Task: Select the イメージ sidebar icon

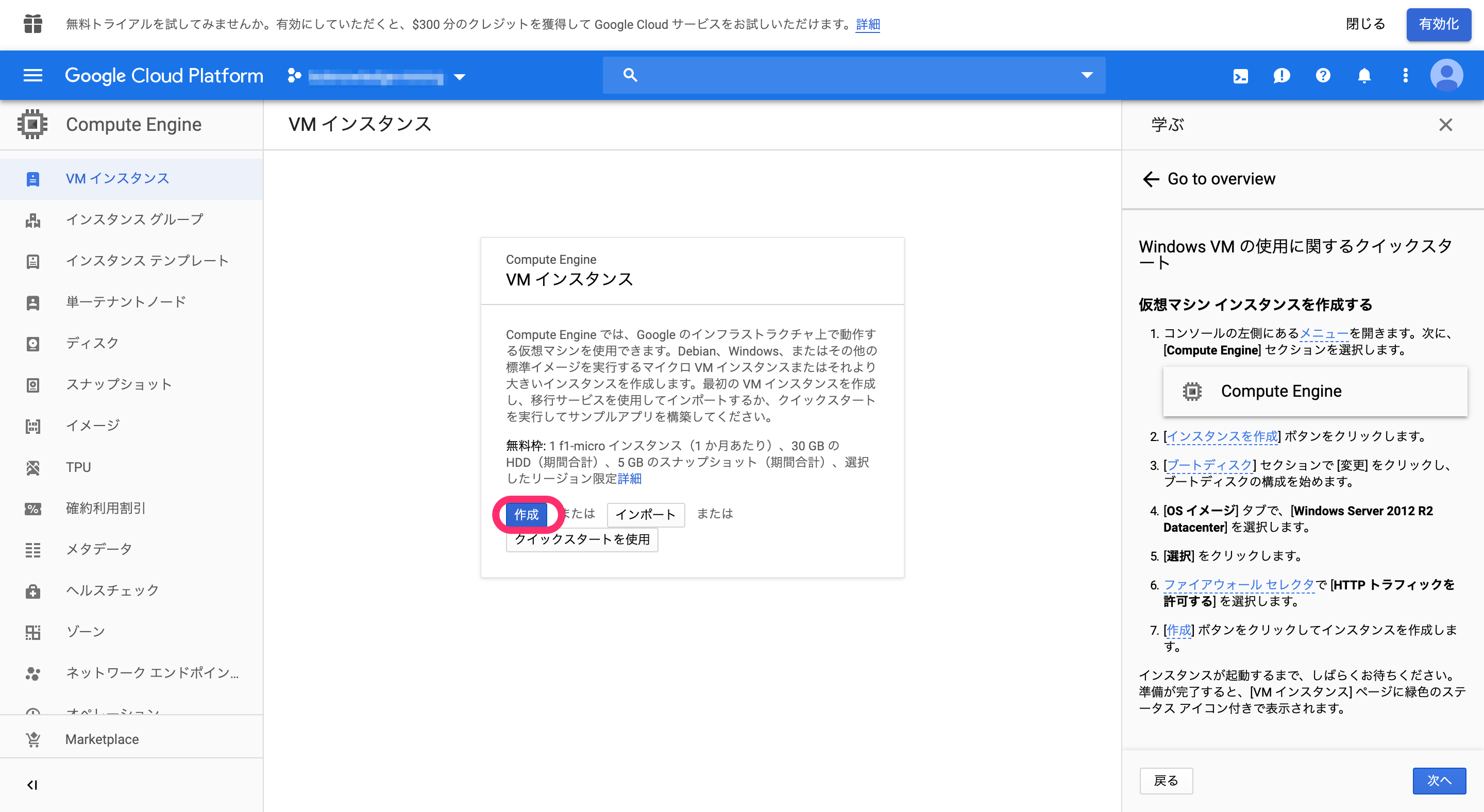Action: click(33, 426)
